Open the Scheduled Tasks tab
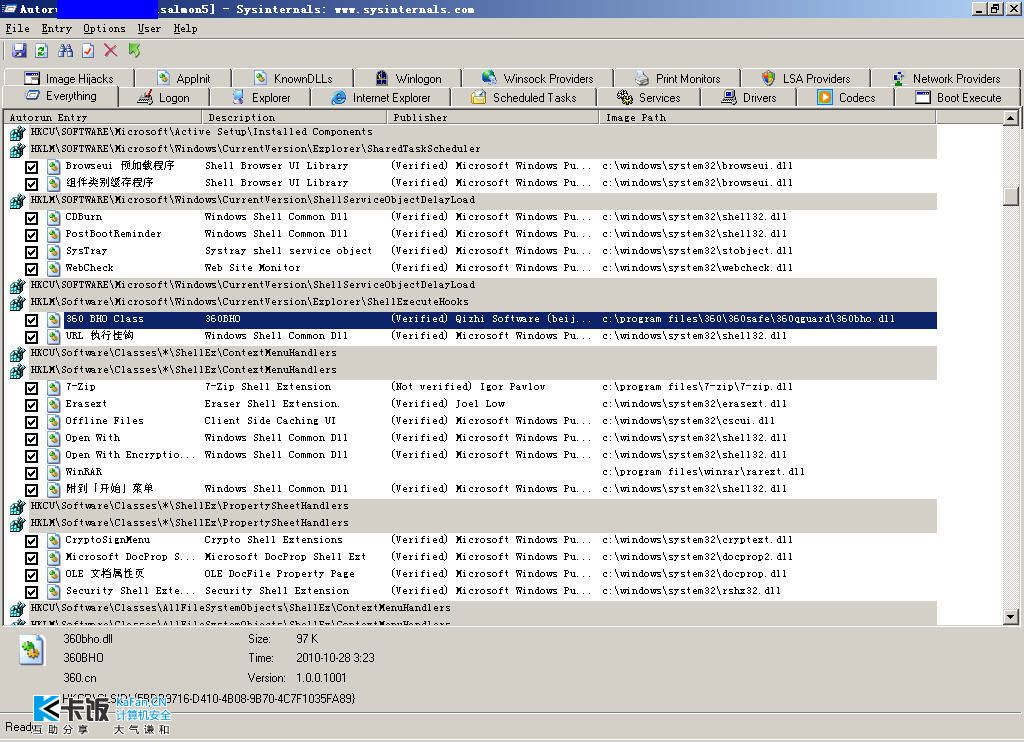Screen dimensions: 1024x742 pyautogui.click(x=524, y=98)
